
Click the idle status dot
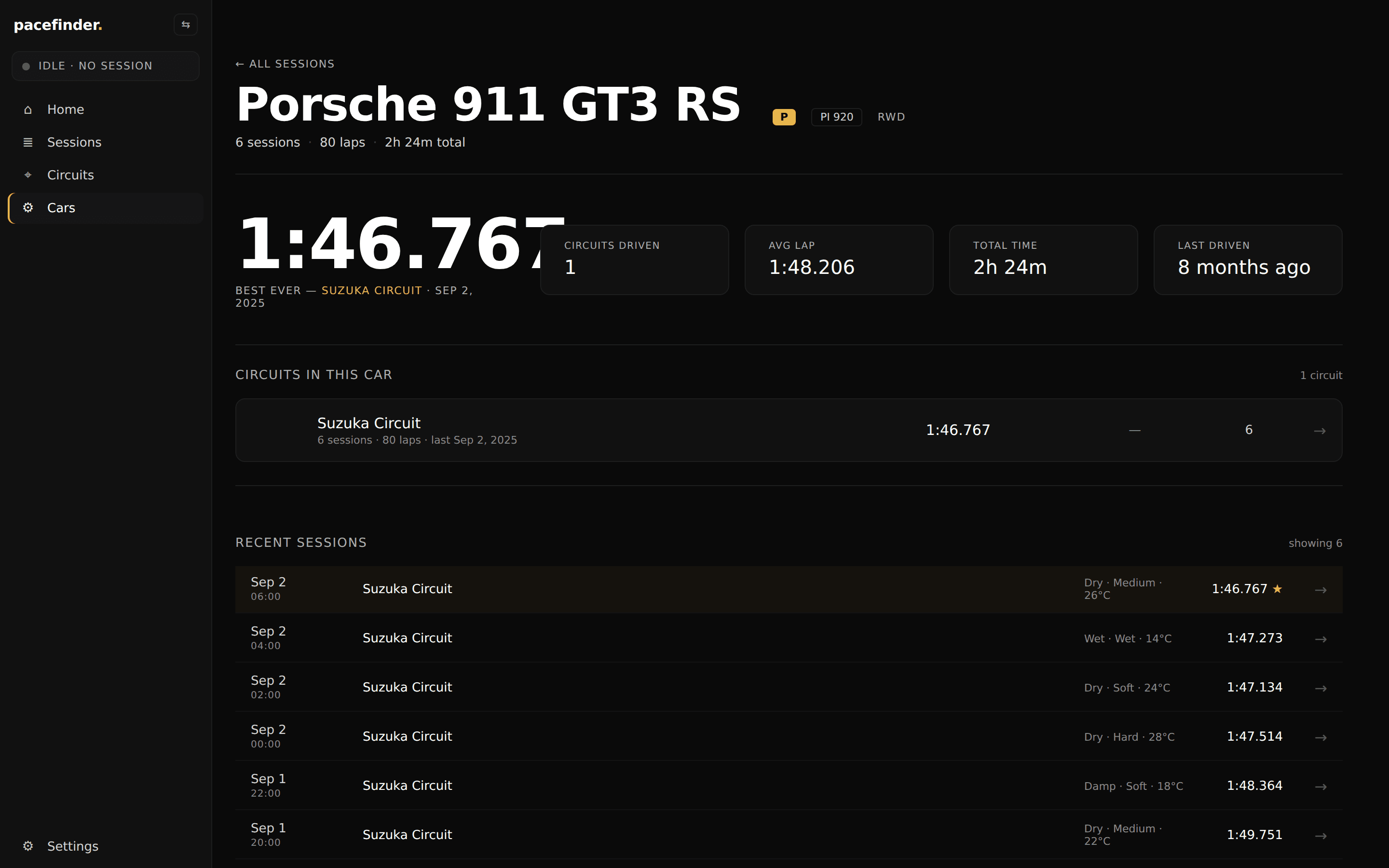point(26,67)
